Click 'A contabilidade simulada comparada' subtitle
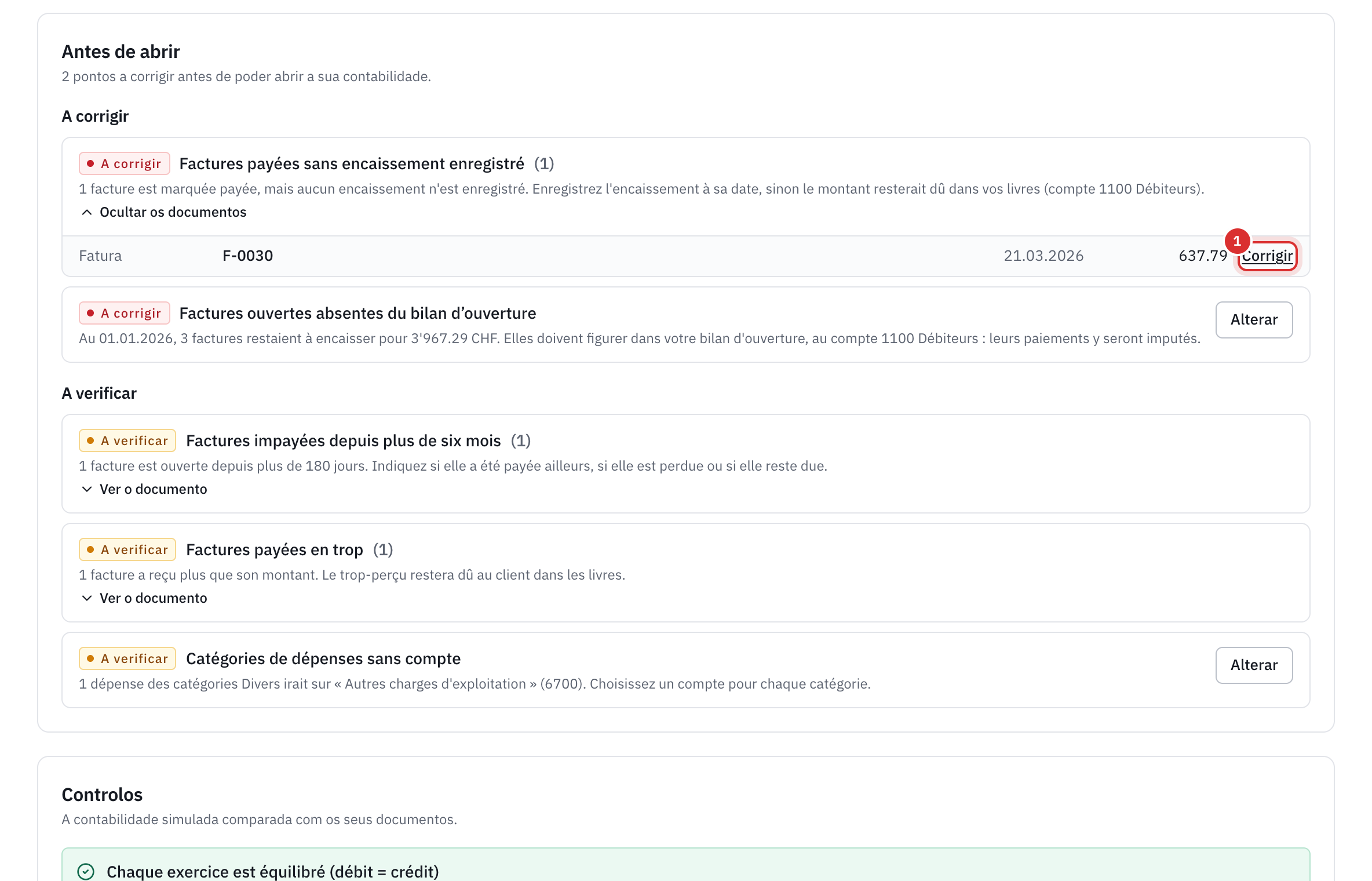 (x=259, y=820)
